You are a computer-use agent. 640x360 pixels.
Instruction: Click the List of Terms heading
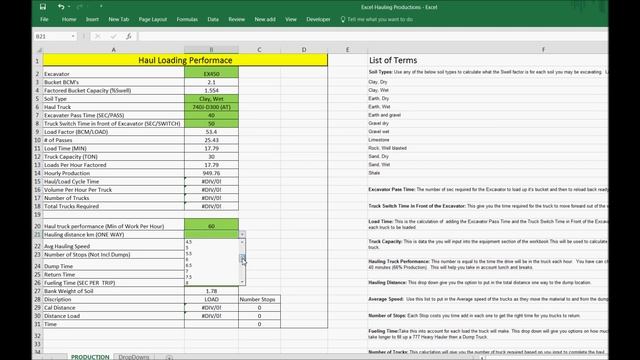(393, 60)
